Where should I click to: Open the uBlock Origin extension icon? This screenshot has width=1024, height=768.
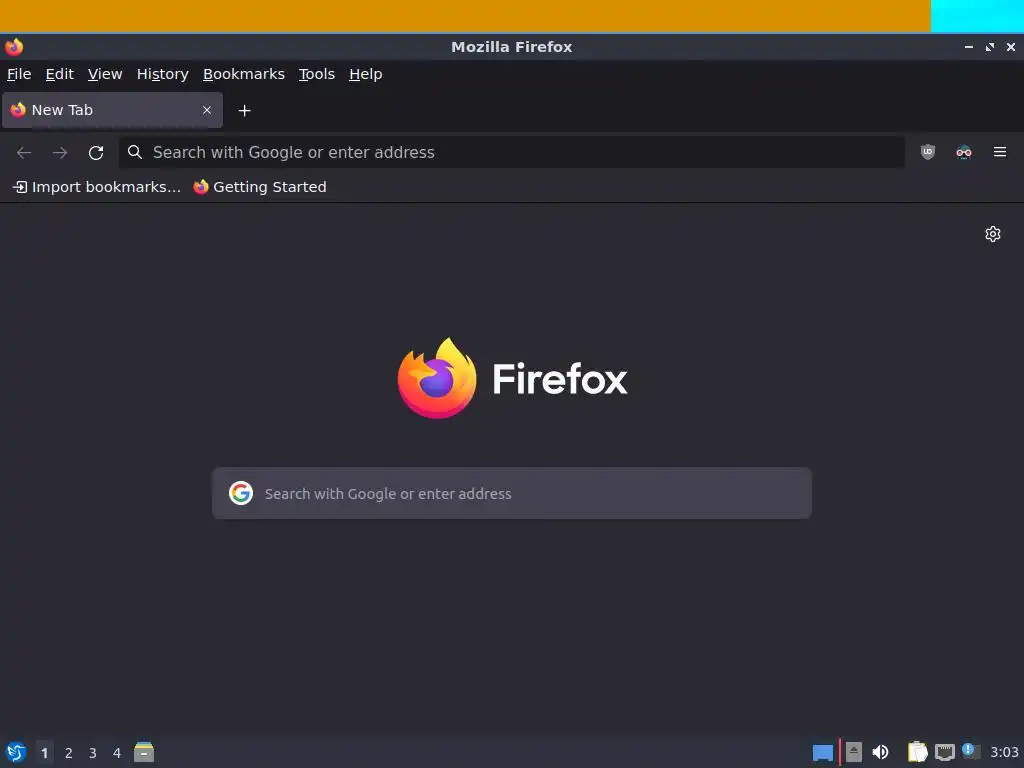(x=927, y=152)
